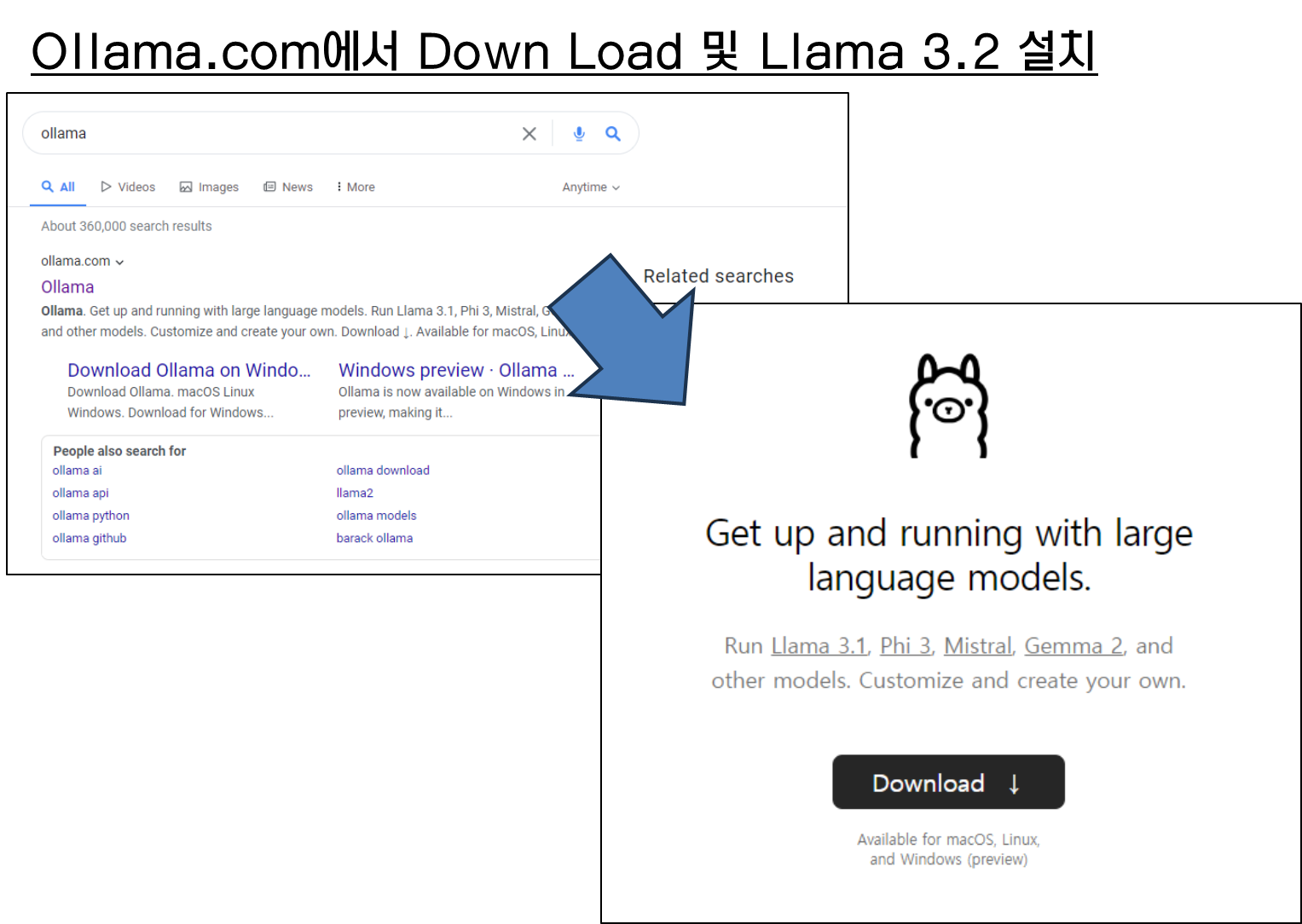Switch to the Images tab
The width and height of the screenshot is (1302, 924).
pyautogui.click(x=209, y=187)
